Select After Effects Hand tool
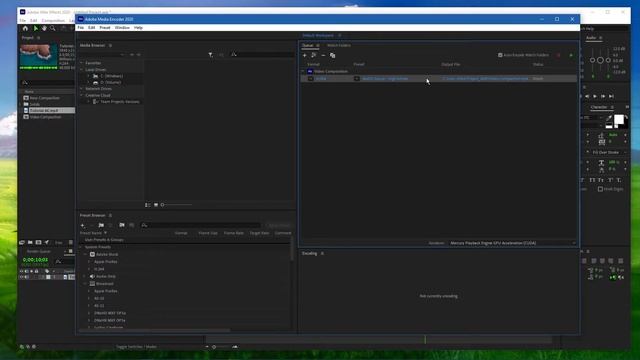Viewport: 640px width, 360px height. (x=44, y=29)
